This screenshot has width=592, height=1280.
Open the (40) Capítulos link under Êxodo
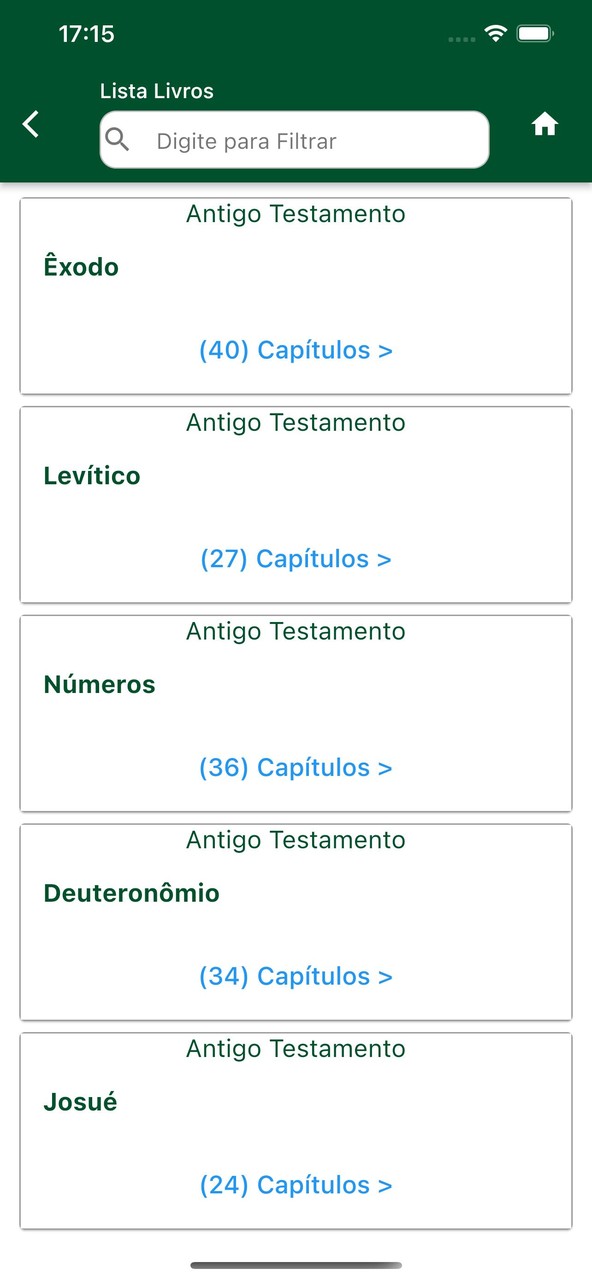click(x=296, y=350)
